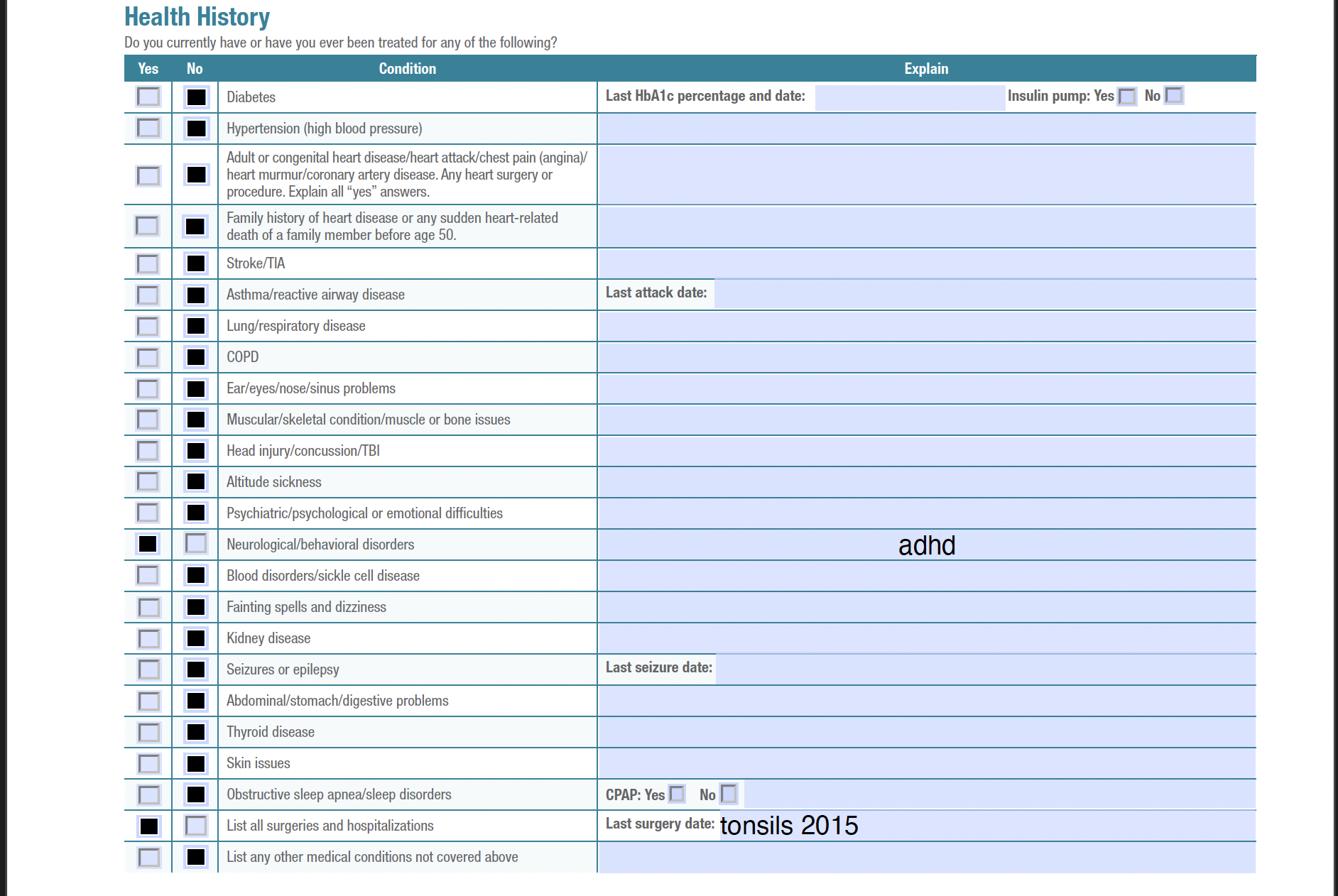Edit the 'adhd' explanation field
1338x896 pixels.
pos(926,545)
